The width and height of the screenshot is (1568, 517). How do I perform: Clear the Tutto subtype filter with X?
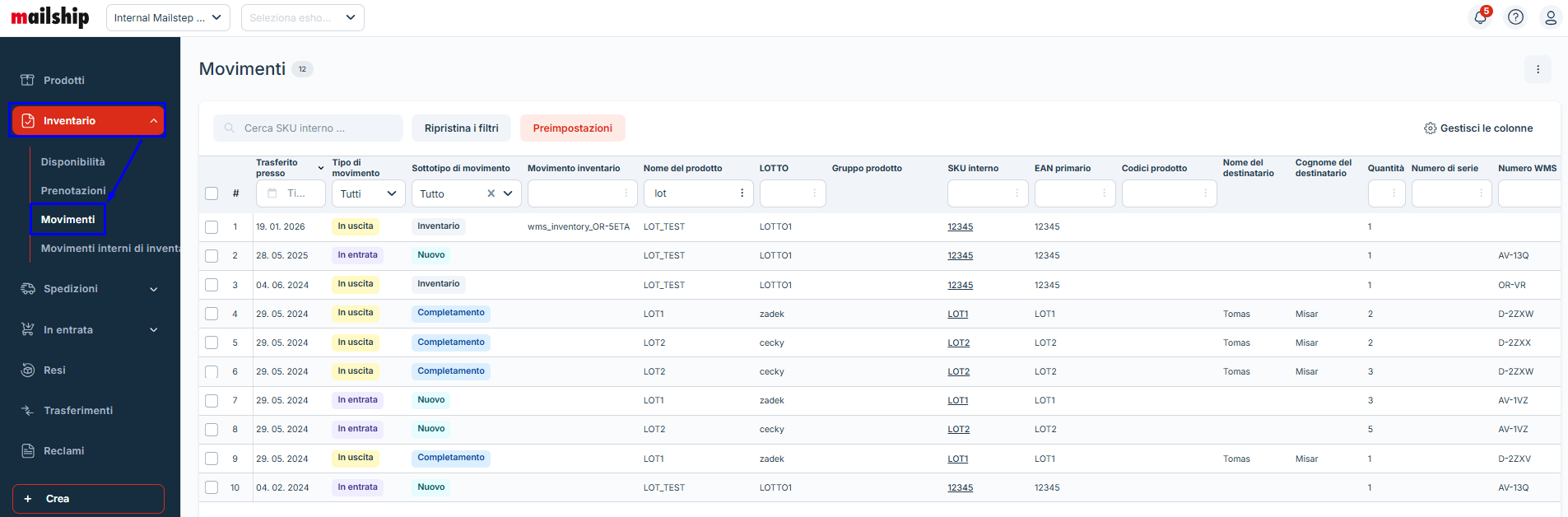491,193
